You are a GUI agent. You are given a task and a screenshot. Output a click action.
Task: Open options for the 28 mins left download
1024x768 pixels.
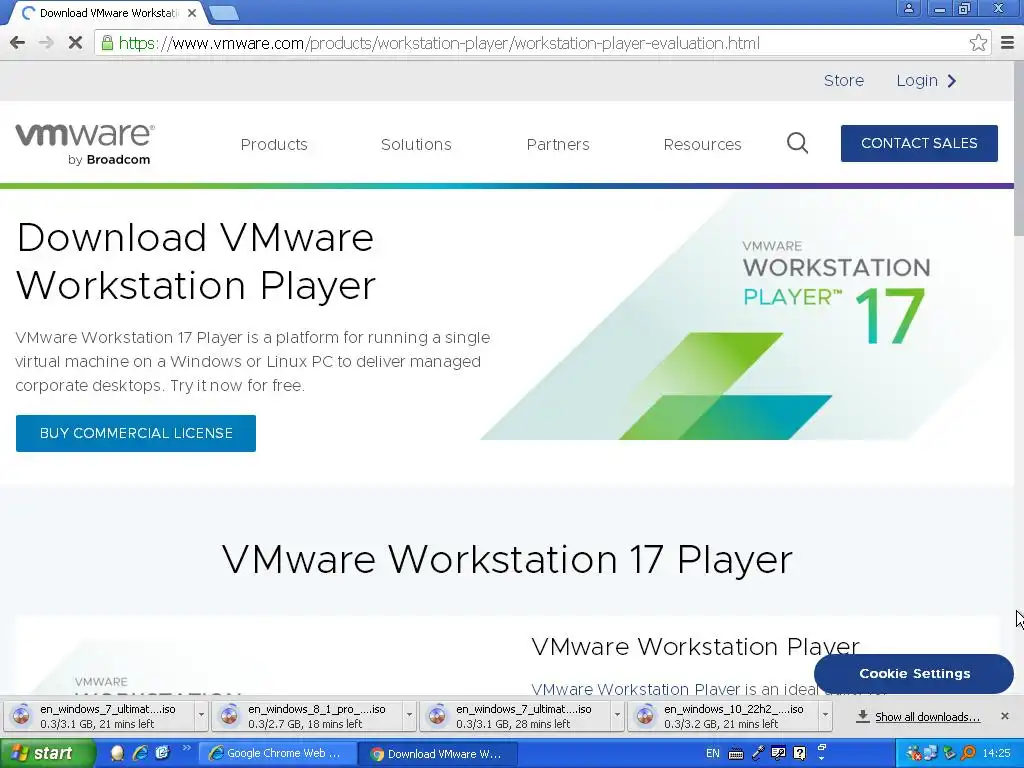617,716
